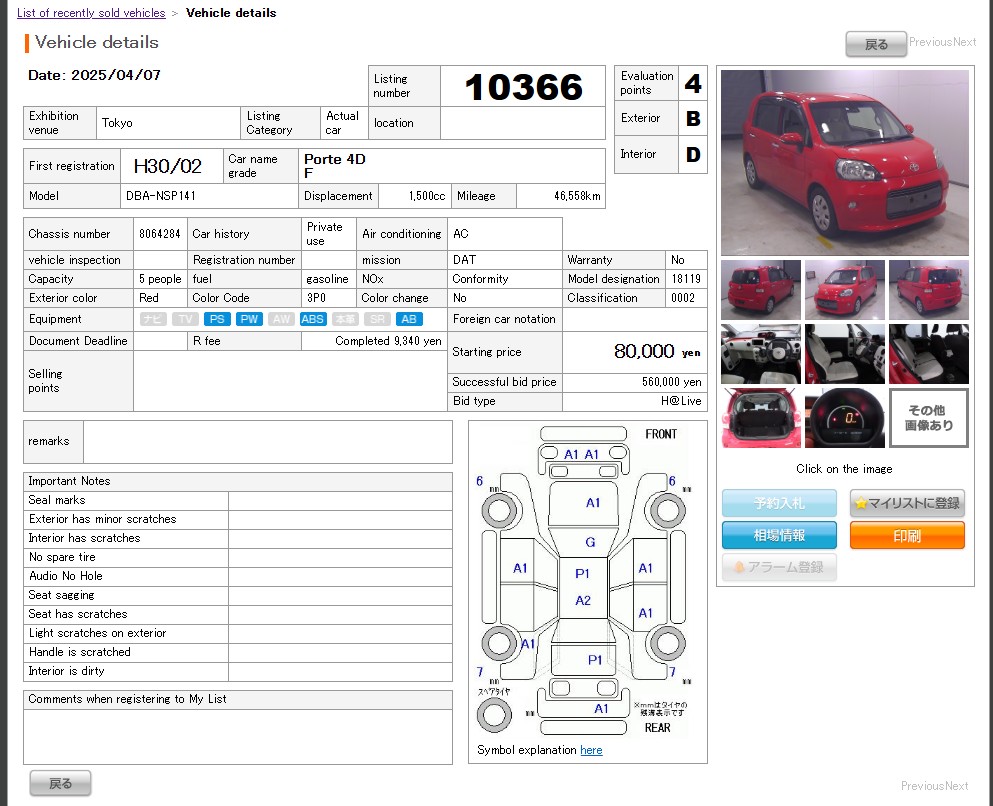This screenshot has height=806, width=993.
Task: Click the アラーム登録 alarm register button
Action: (x=779, y=567)
